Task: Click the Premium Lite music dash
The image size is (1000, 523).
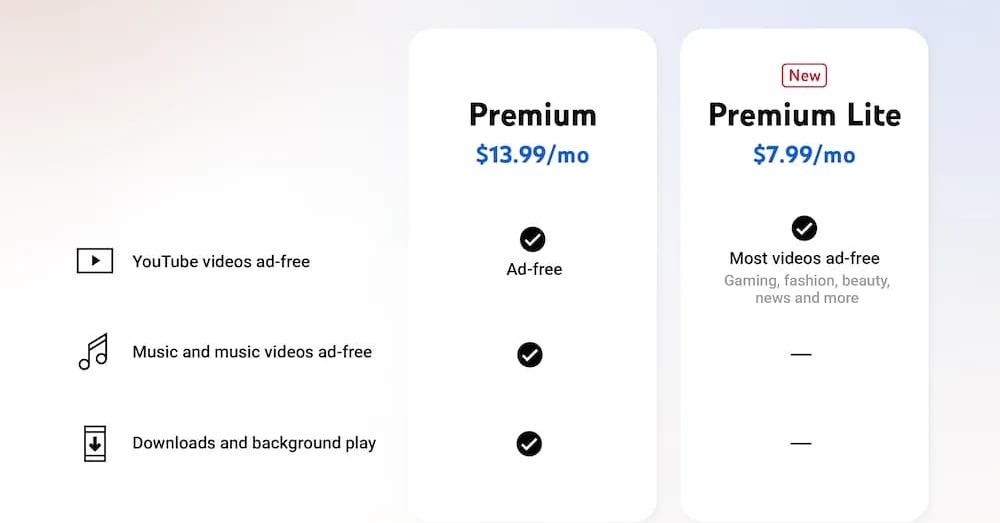Action: pos(800,354)
